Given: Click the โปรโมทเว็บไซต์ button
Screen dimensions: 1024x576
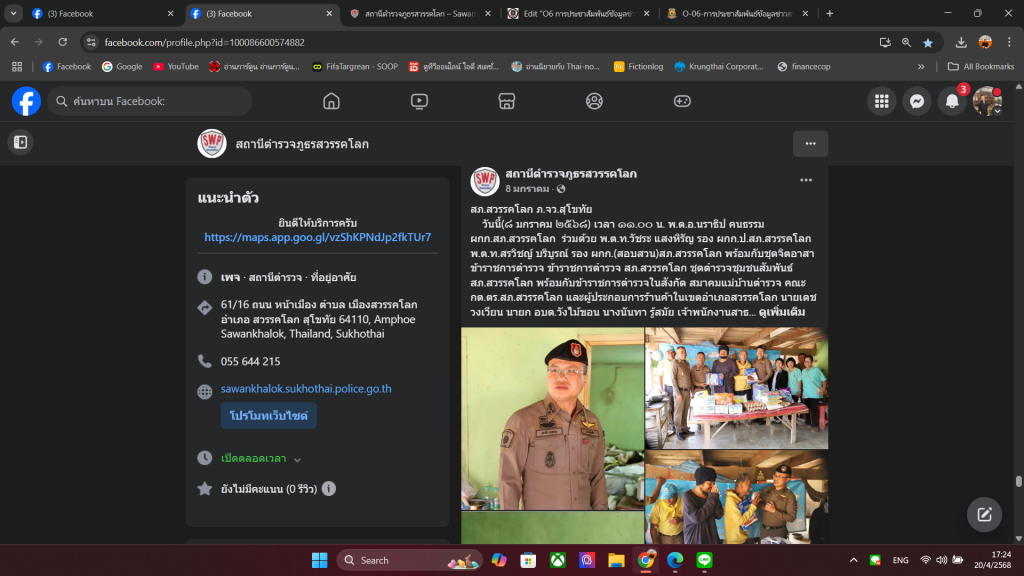Looking at the screenshot, I should [269, 415].
